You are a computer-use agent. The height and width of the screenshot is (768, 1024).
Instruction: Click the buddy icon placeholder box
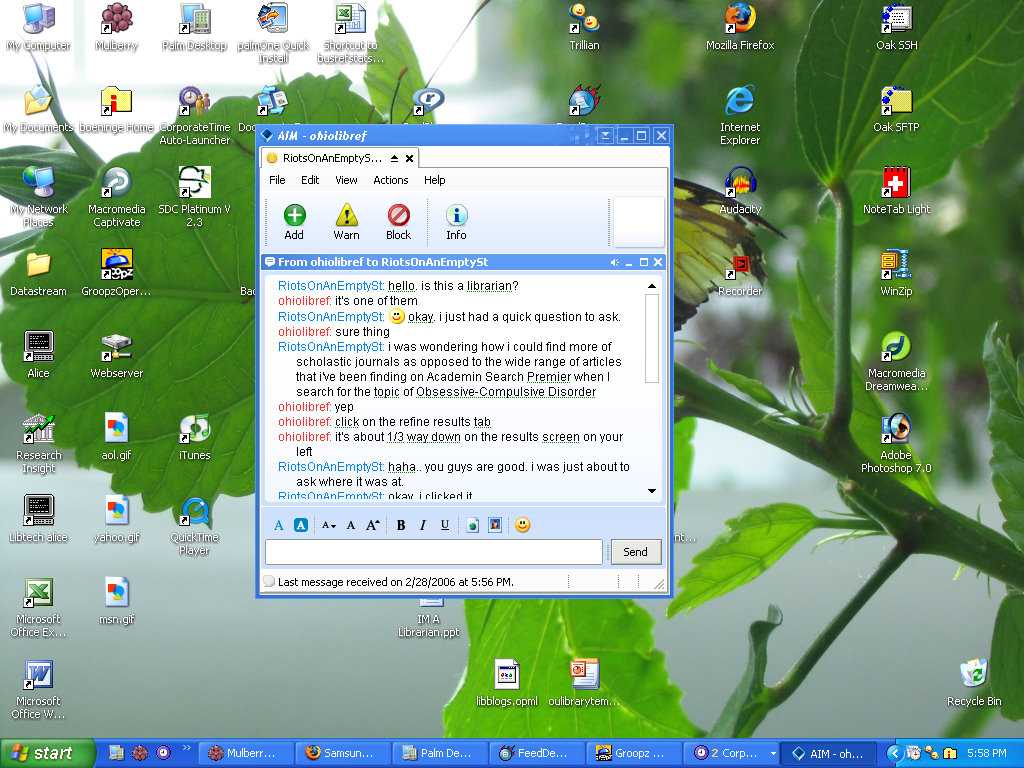[638, 222]
